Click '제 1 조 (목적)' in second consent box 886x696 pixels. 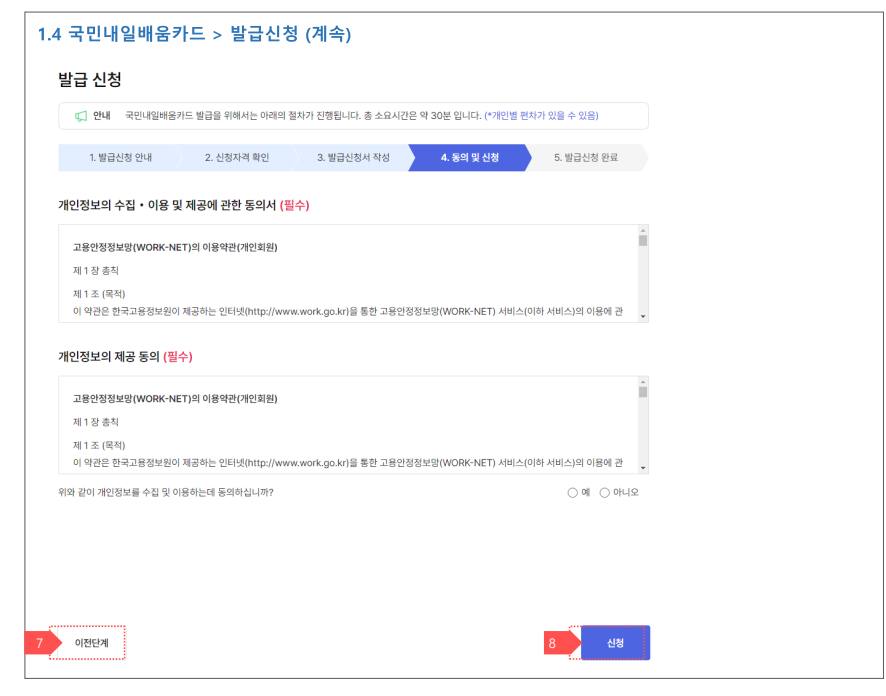pos(99,445)
